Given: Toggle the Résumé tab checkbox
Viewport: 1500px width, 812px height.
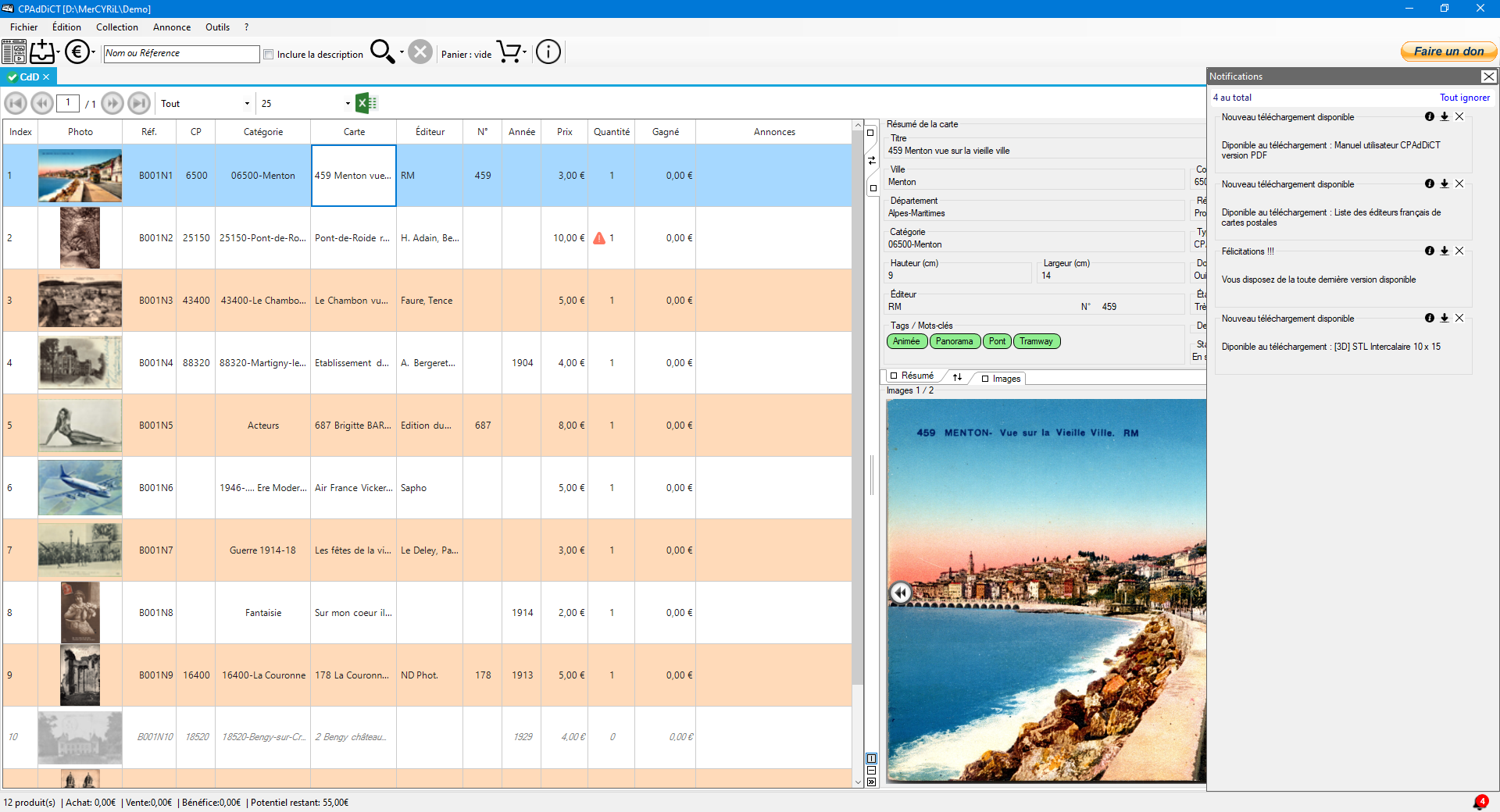Looking at the screenshot, I should [894, 376].
